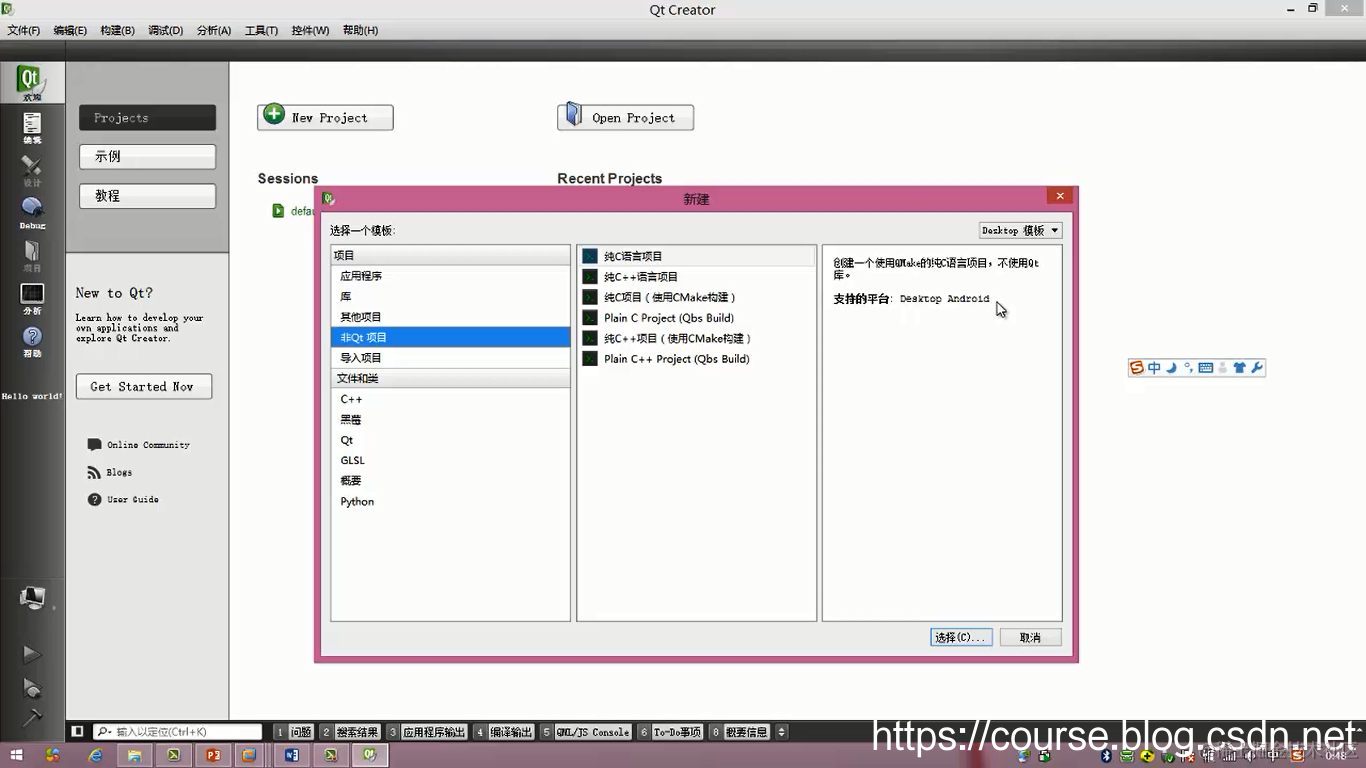Click the IME moon icon
This screenshot has height=768, width=1366.
pos(1171,368)
